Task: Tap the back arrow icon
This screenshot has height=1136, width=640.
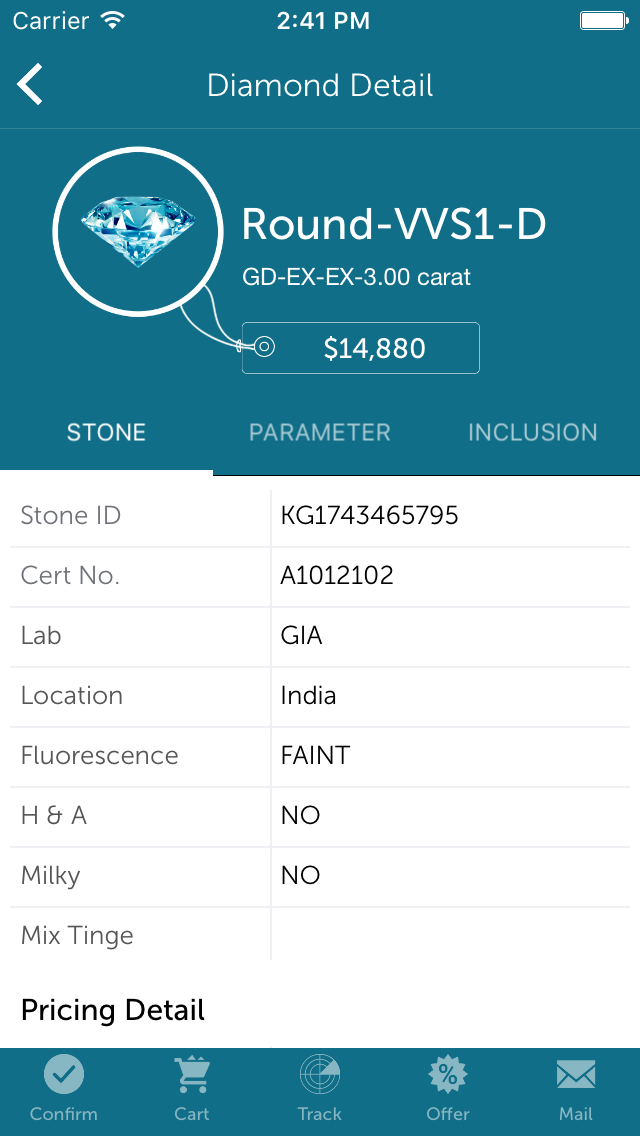Action: click(30, 85)
